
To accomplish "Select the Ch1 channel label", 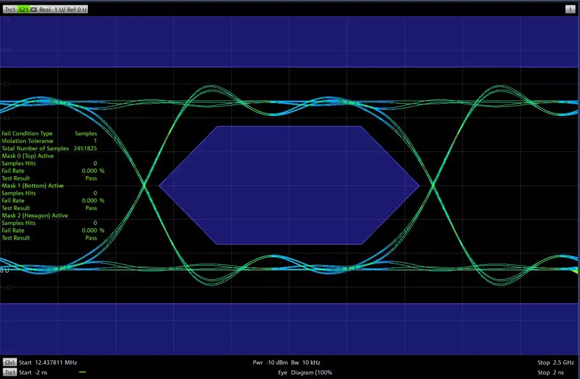I will click(10, 362).
